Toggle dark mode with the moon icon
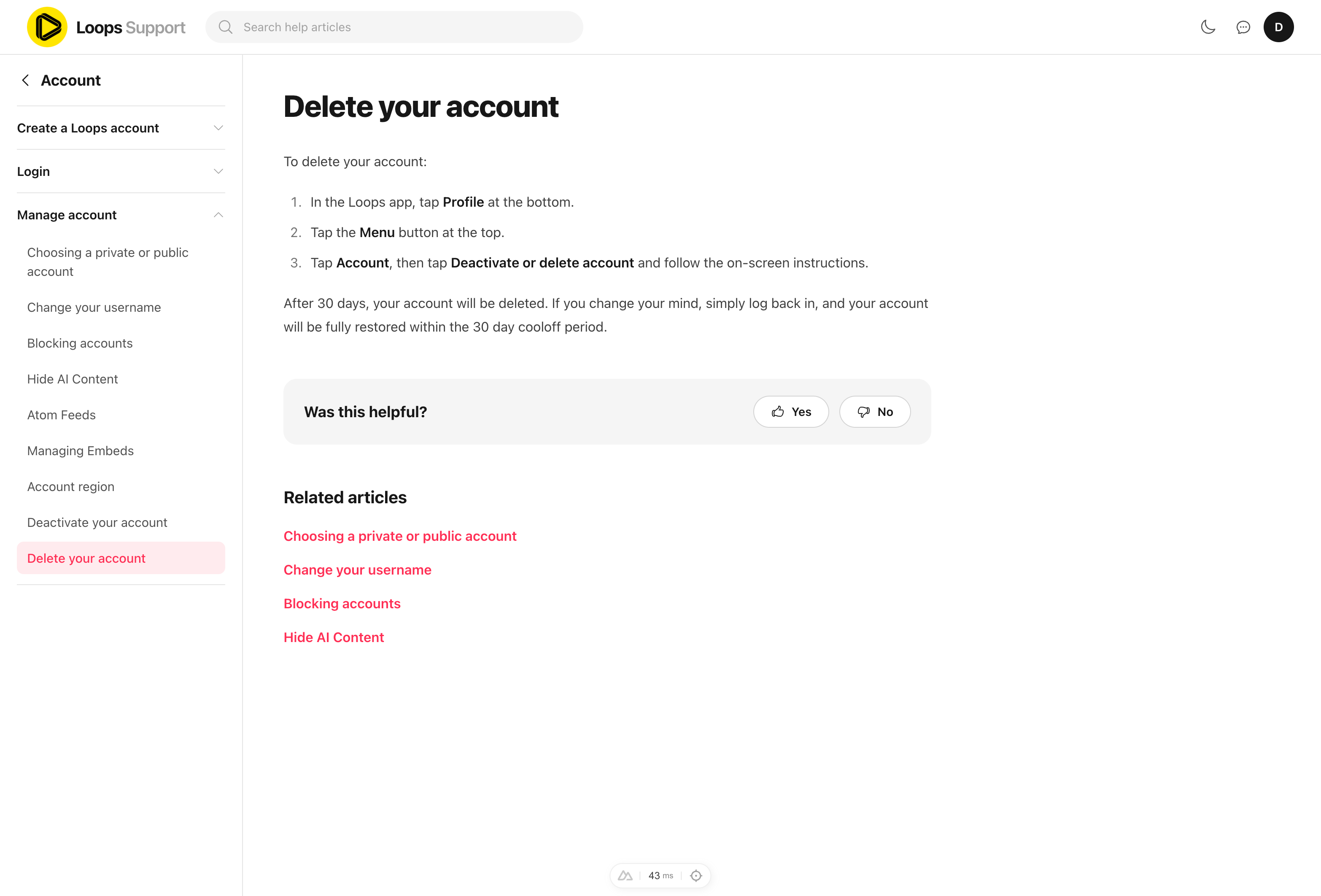This screenshot has width=1321, height=896. [1208, 27]
